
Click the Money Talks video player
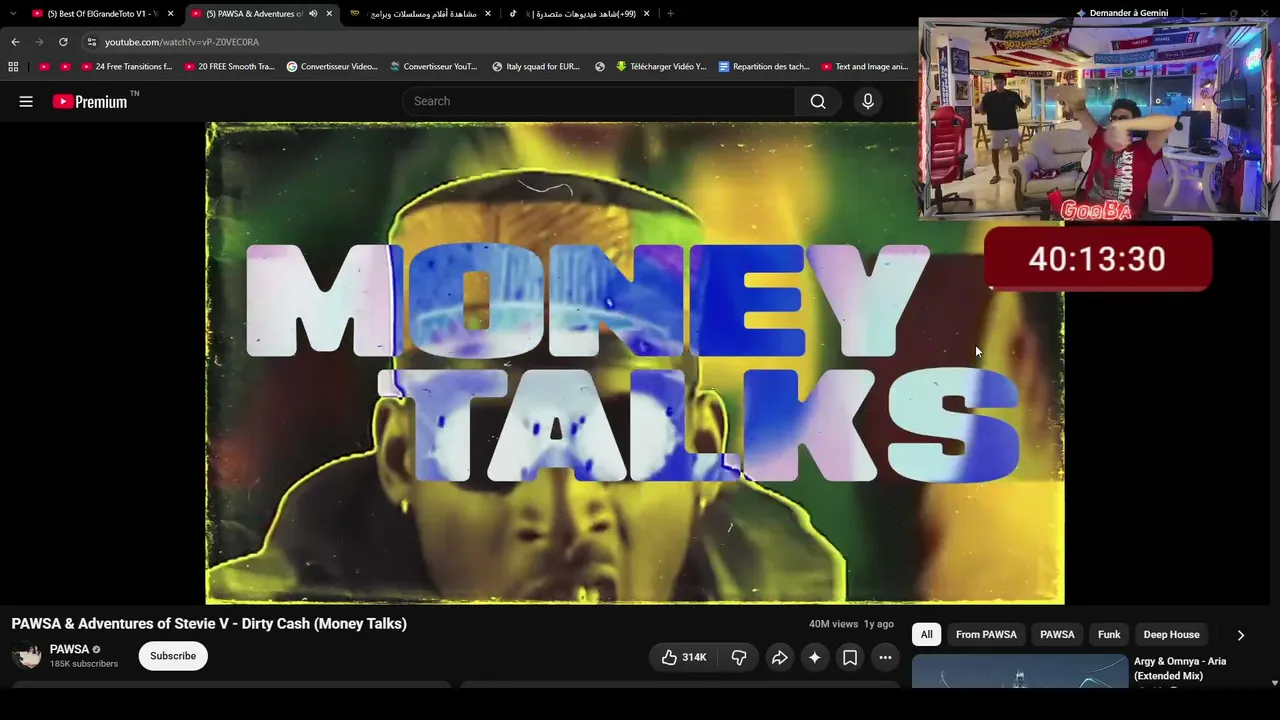click(635, 363)
